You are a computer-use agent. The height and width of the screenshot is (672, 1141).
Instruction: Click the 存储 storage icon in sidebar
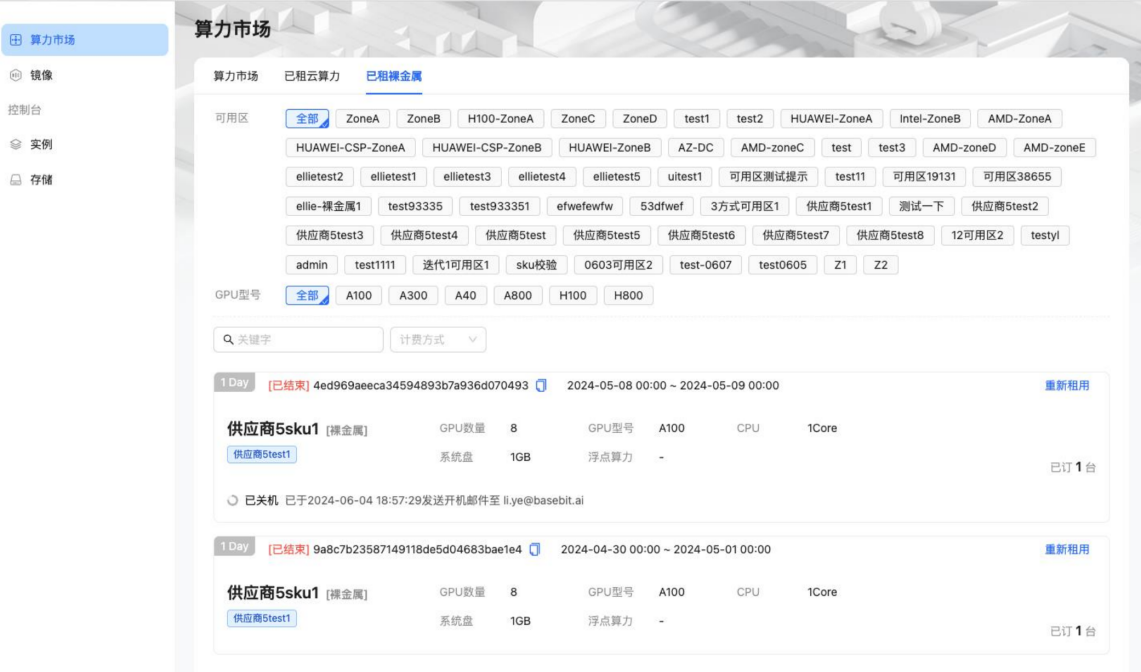15,180
